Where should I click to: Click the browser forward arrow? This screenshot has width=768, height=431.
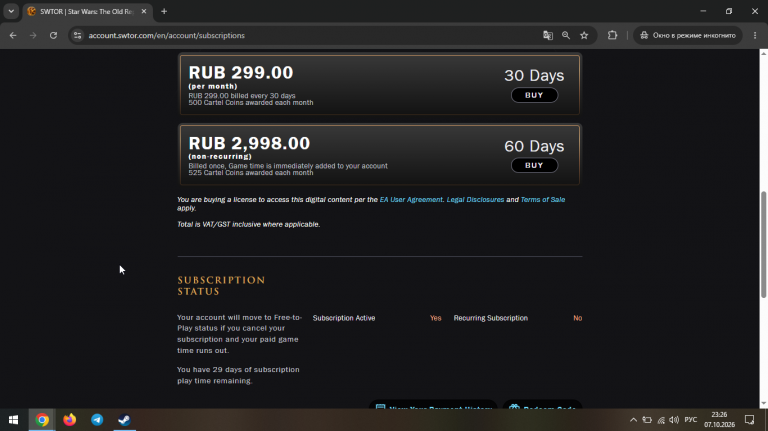click(33, 35)
